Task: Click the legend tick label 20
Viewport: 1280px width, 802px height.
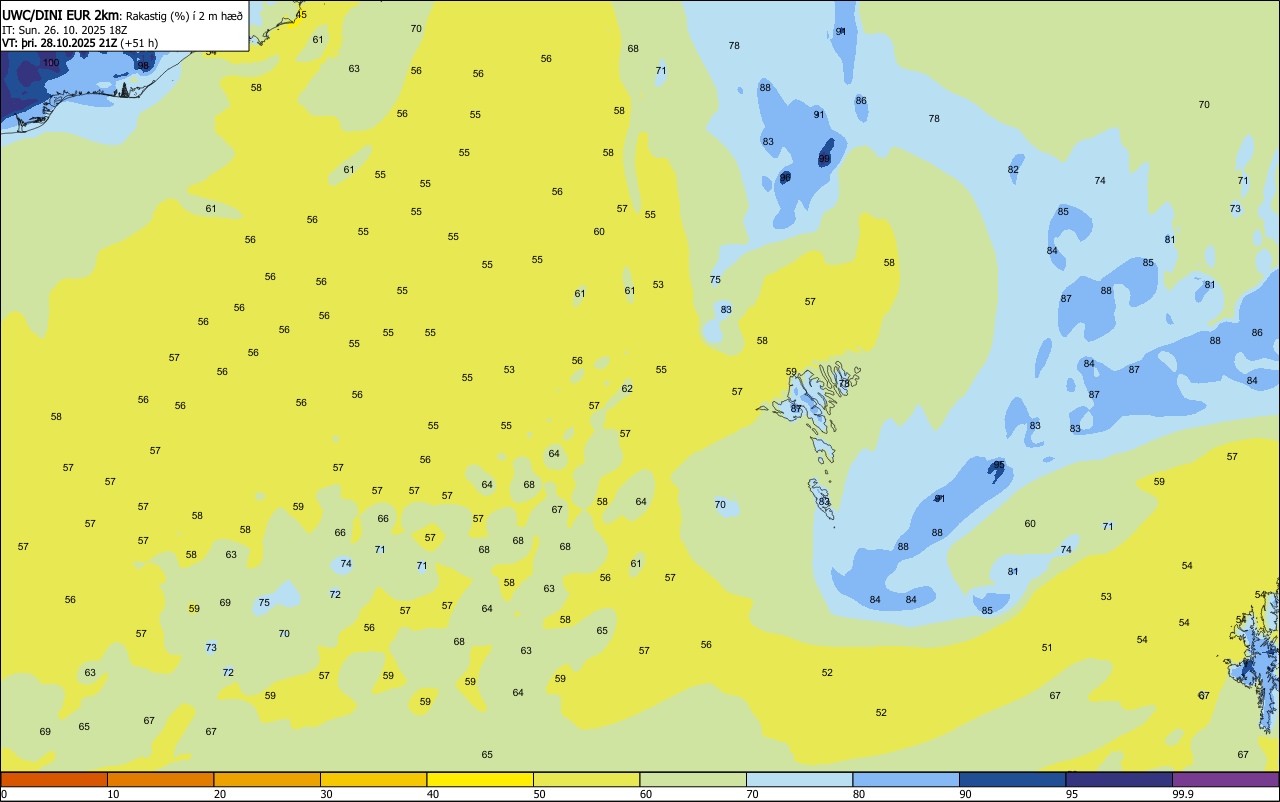Action: (220, 794)
